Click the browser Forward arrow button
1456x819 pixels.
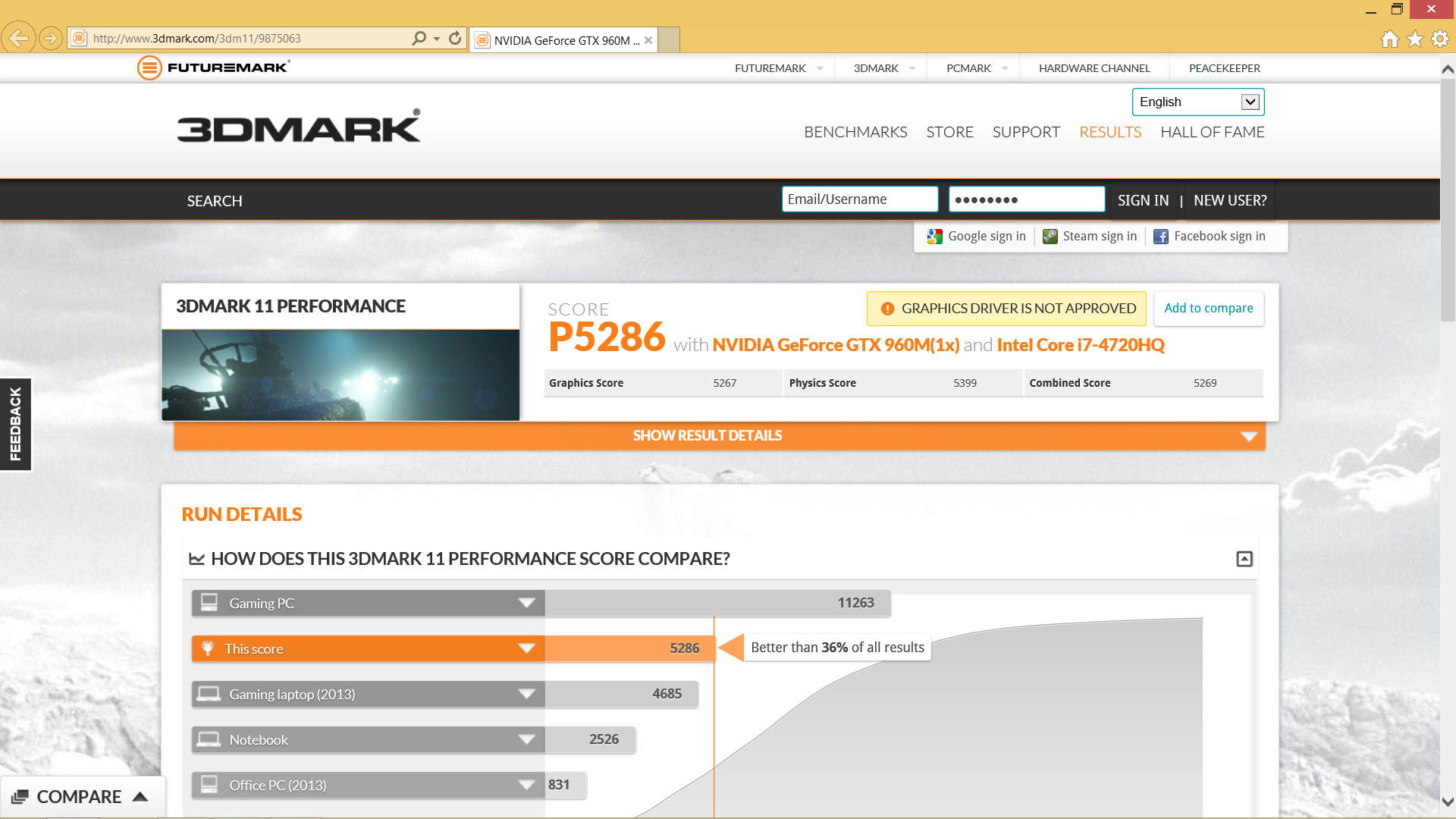point(51,38)
